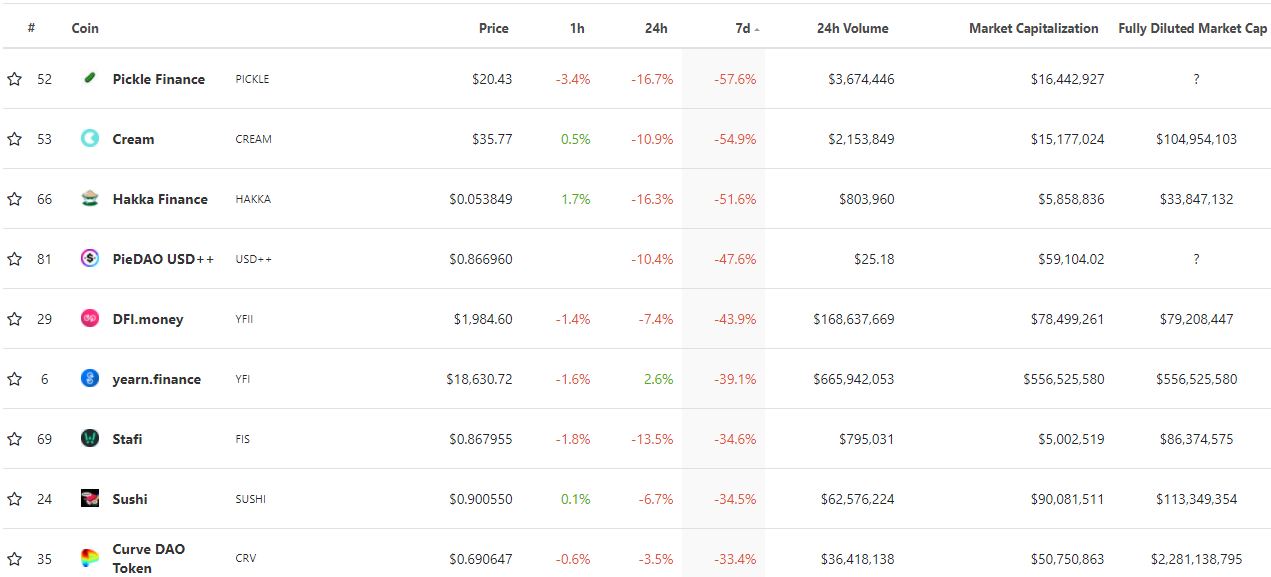Click the $168,637,669 volume value
1271x577 pixels.
854,319
